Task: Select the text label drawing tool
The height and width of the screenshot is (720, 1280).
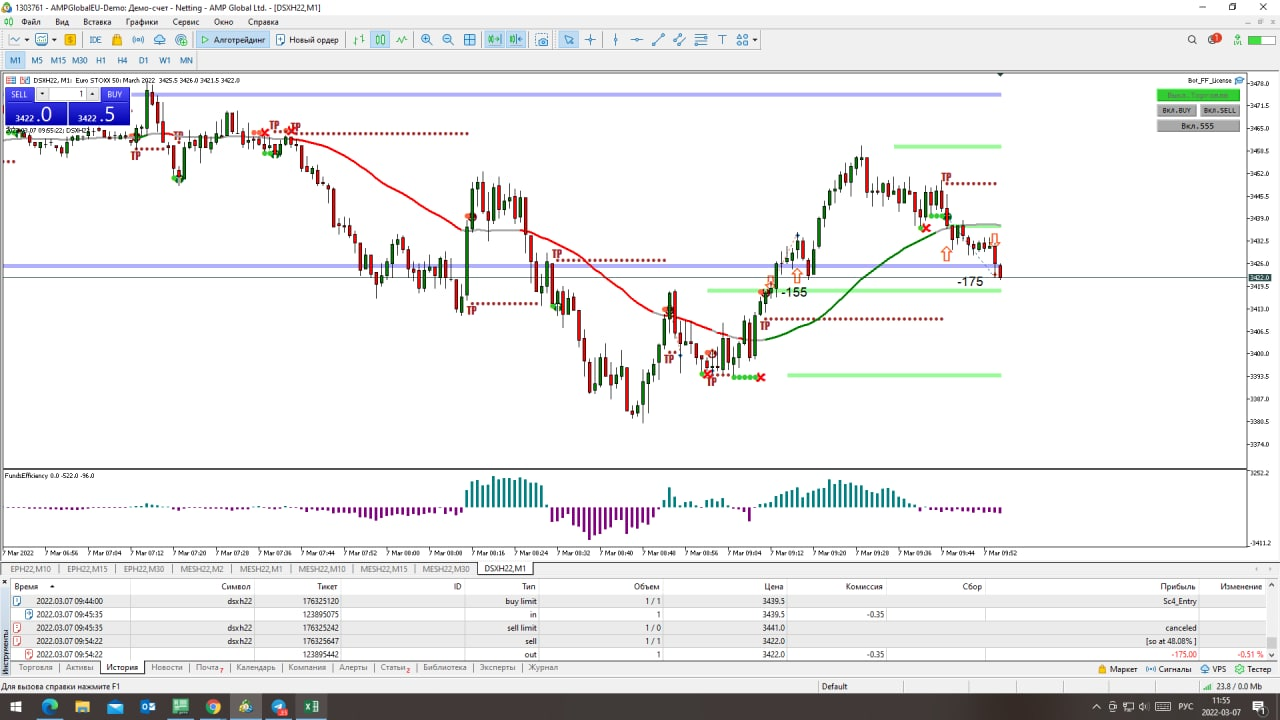Action: click(x=721, y=40)
